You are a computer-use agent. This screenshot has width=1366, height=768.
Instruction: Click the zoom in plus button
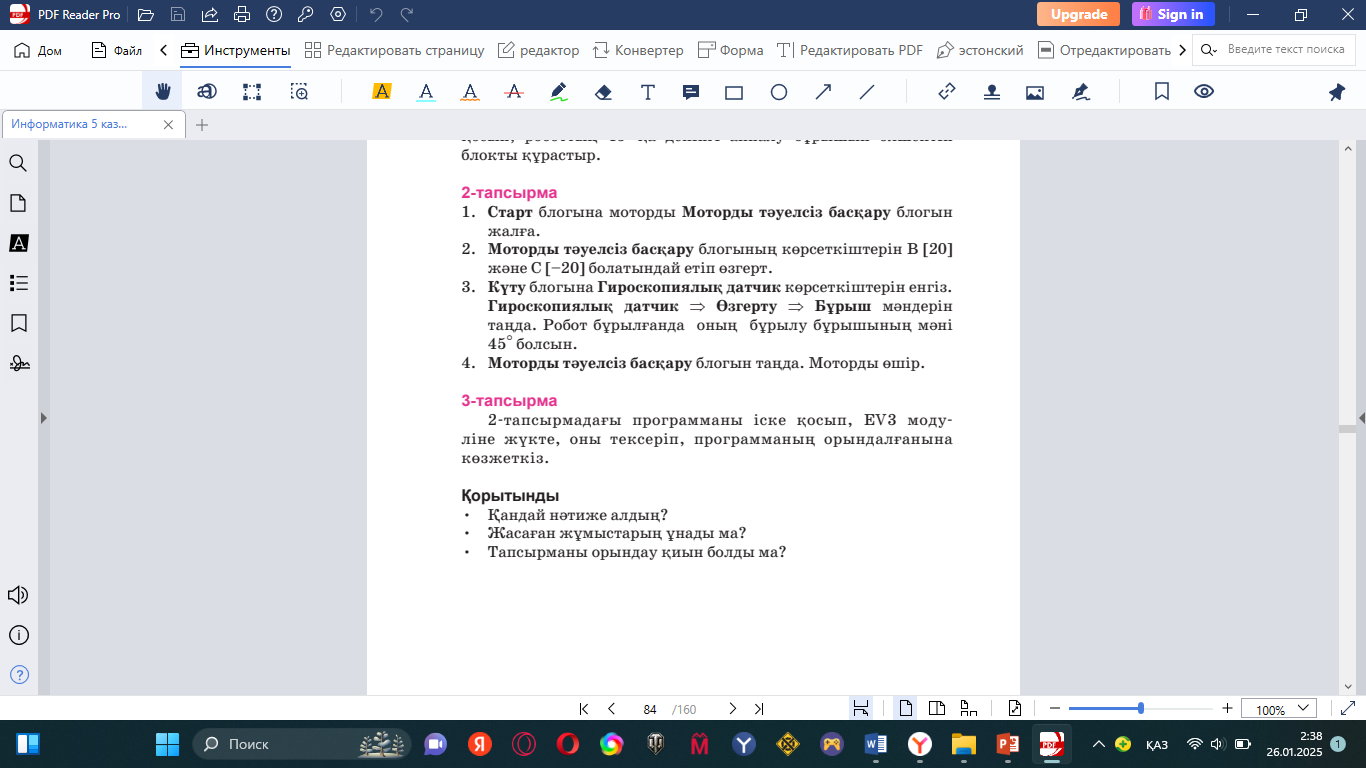click(1227, 709)
